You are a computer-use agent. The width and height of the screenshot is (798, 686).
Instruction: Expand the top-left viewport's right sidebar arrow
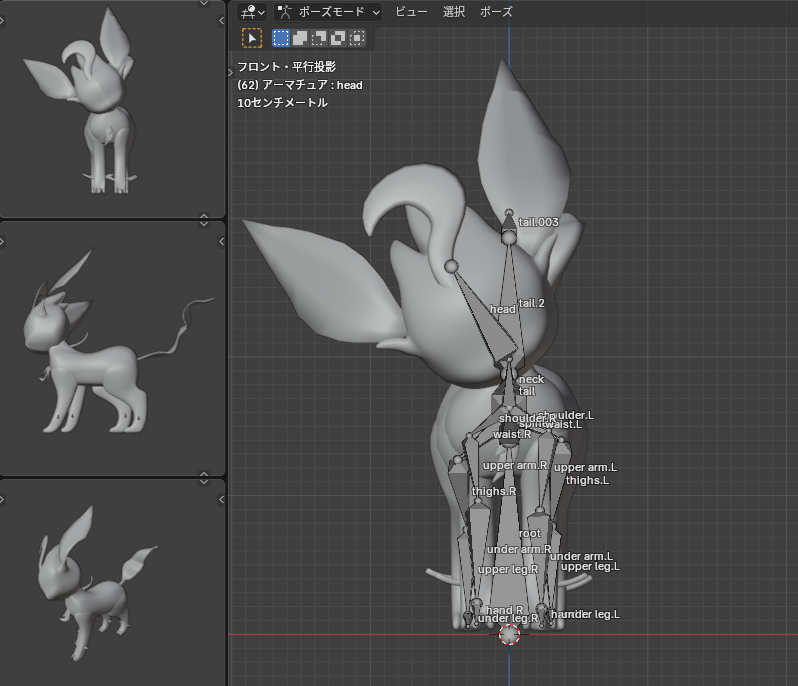pos(219,18)
